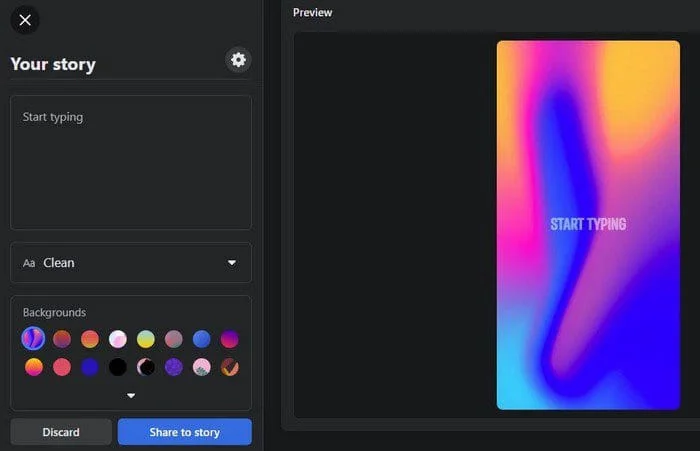This screenshot has width=700, height=451.
Task: Click the Start typing text field
Action: [x=131, y=162]
